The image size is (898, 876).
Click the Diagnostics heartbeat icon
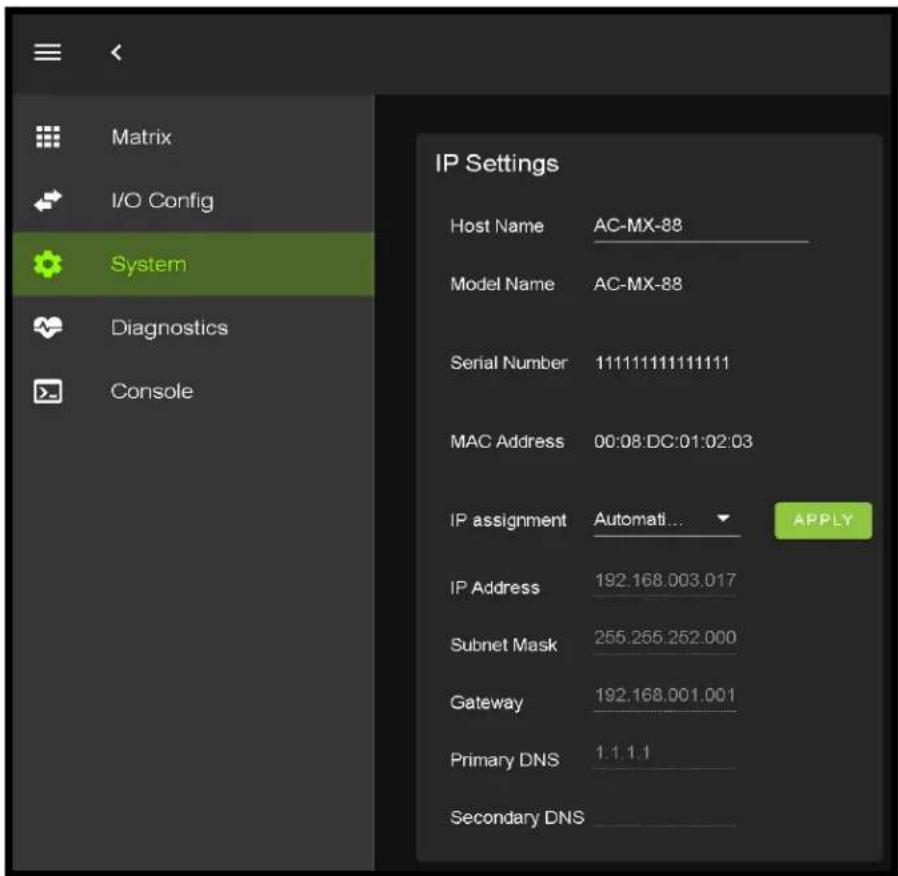[48, 327]
